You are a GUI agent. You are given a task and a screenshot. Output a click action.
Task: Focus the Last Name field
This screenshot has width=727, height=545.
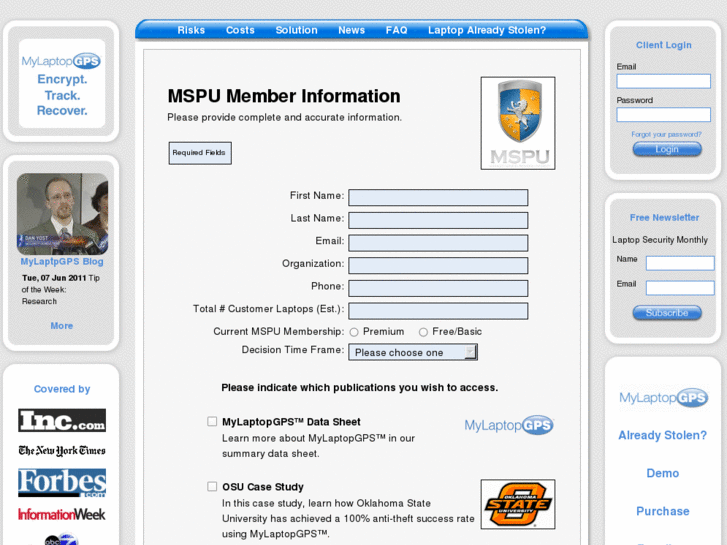(x=438, y=220)
